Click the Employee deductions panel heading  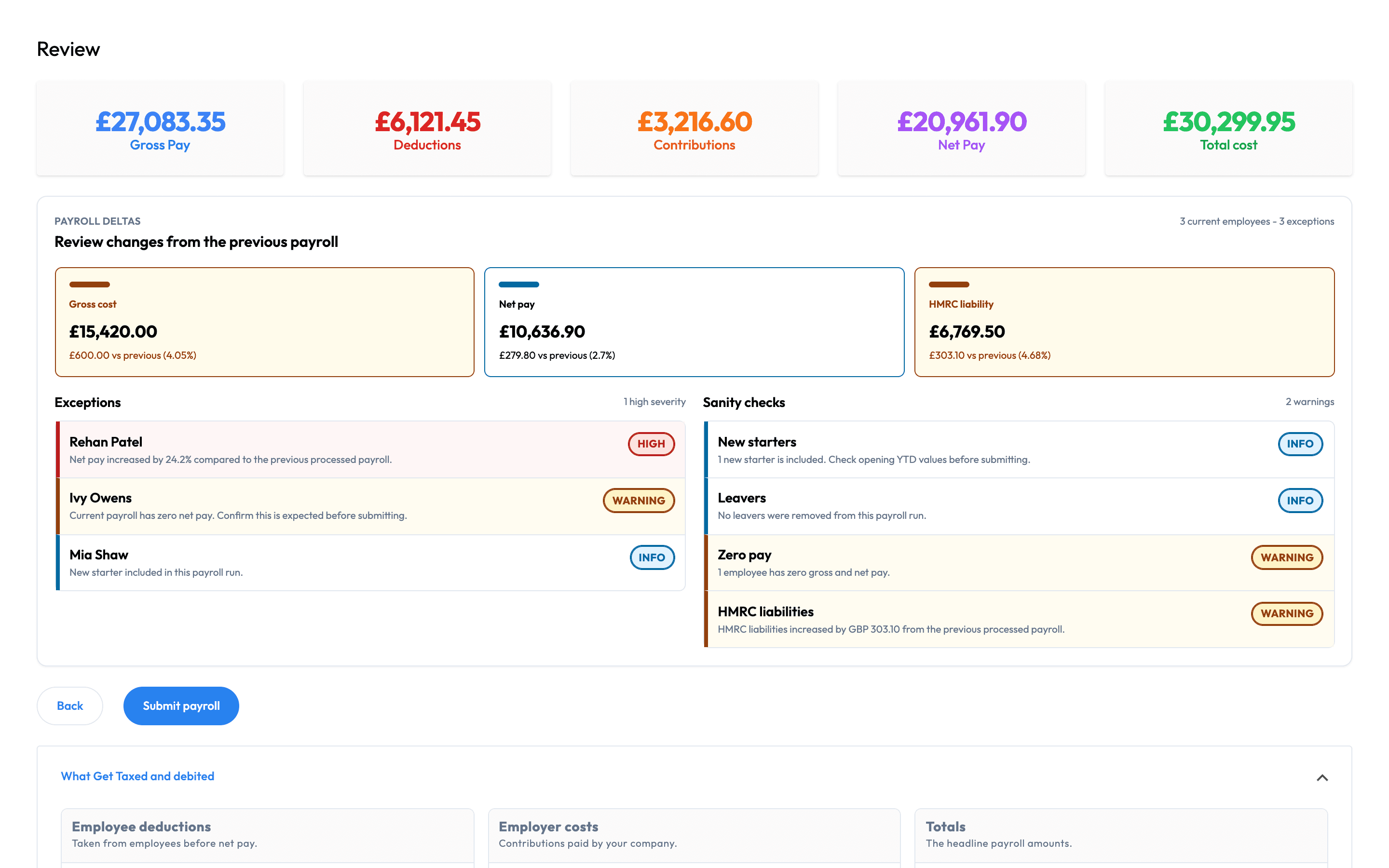pyautogui.click(x=141, y=827)
